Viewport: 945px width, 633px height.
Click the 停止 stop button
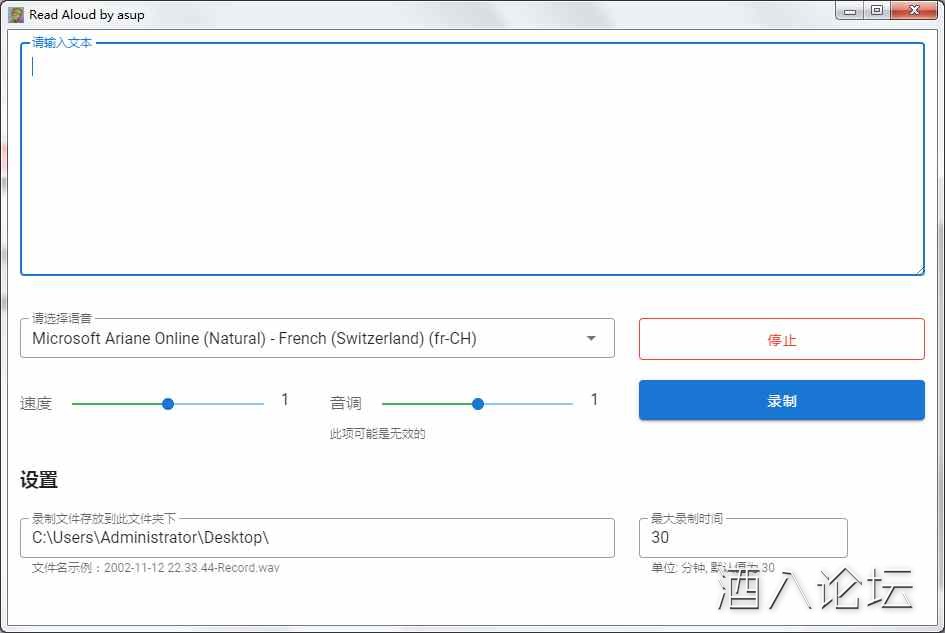click(x=782, y=338)
